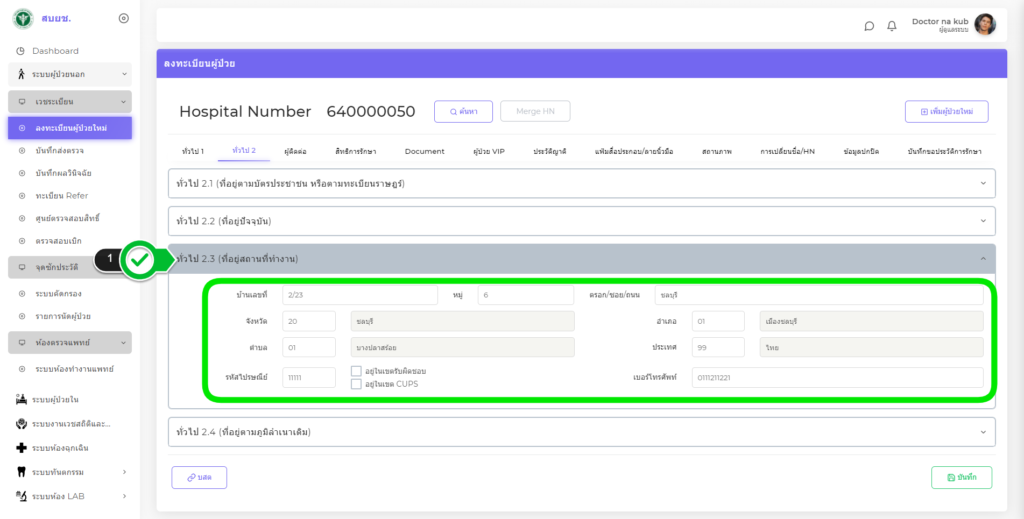Expand the ทั่วไป 2.4 section

point(582,431)
